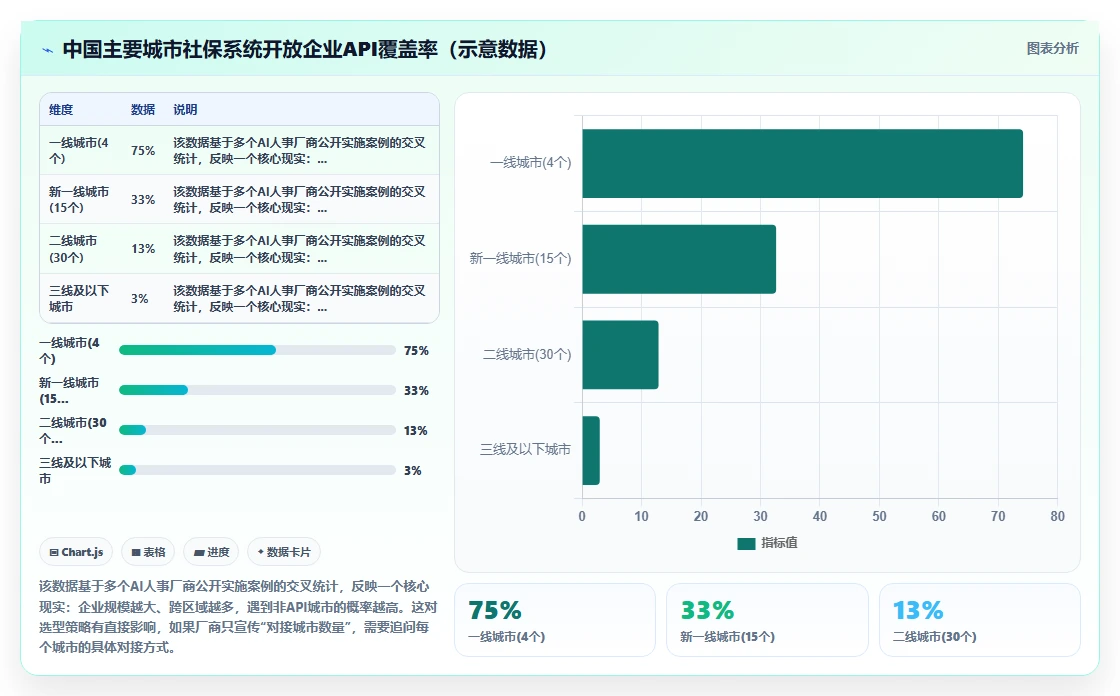Click the y-axis label 一线城市(4个)
Viewport: 1120px width, 696px height.
(531, 163)
